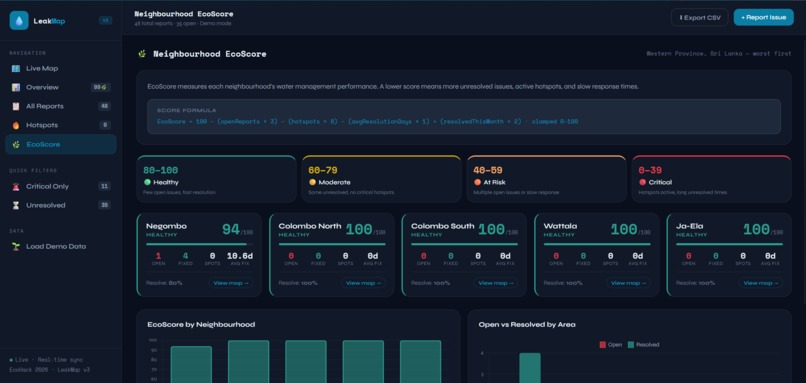Click the Negombo 94 score value

(x=231, y=229)
